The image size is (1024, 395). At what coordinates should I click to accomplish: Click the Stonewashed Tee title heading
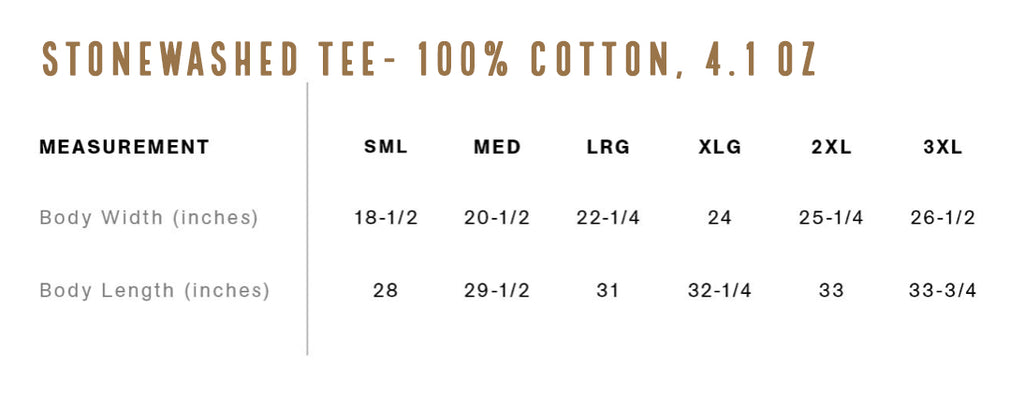[x=429, y=59]
